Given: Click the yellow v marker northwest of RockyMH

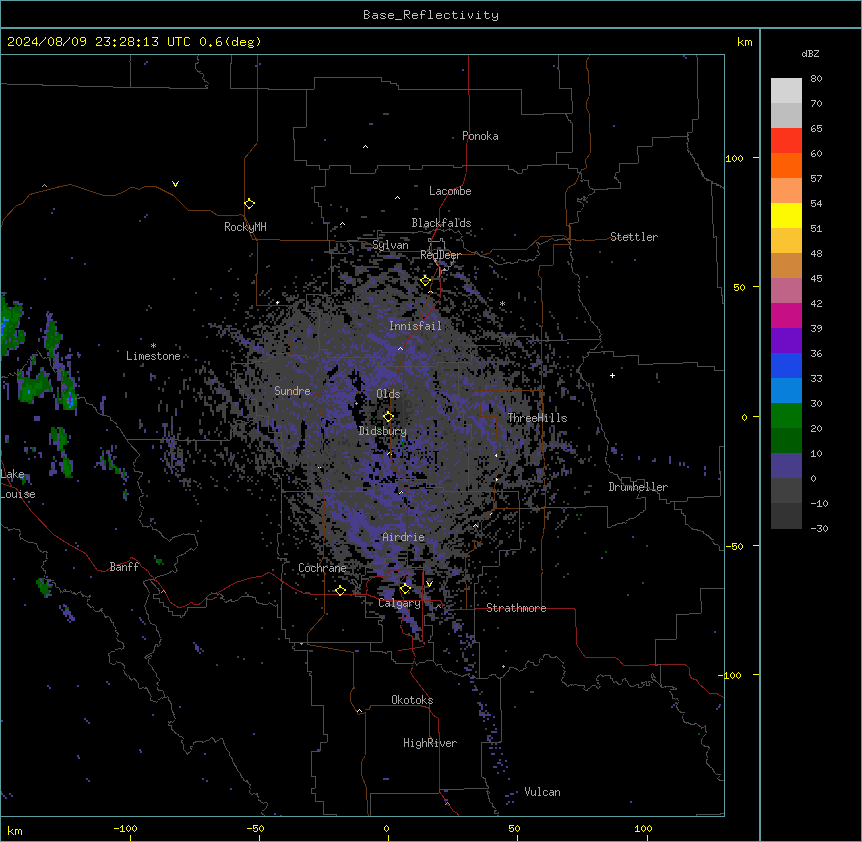Looking at the screenshot, I should (175, 184).
